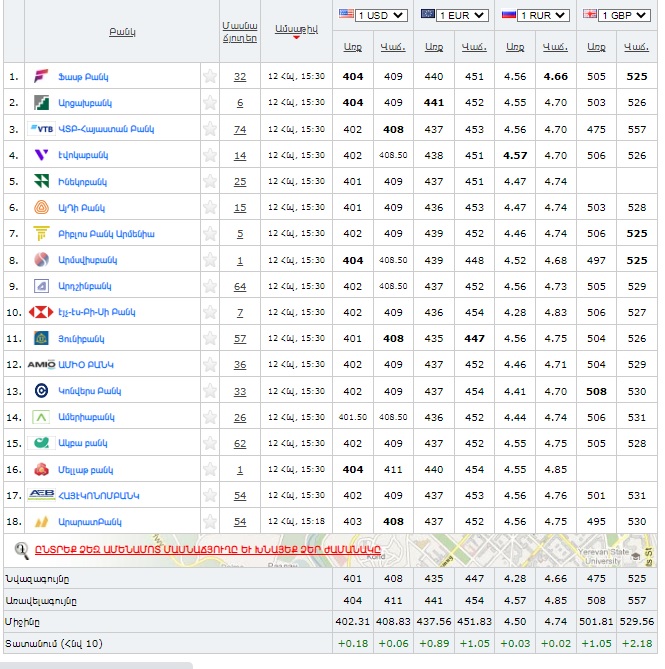Click the HSBC red hexagon logo

41,312
